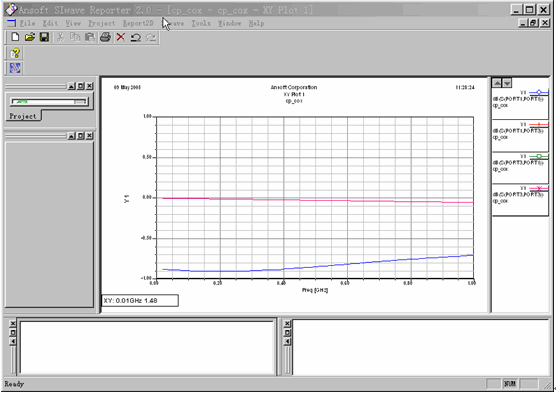Open a file with the folder icon

(30, 37)
